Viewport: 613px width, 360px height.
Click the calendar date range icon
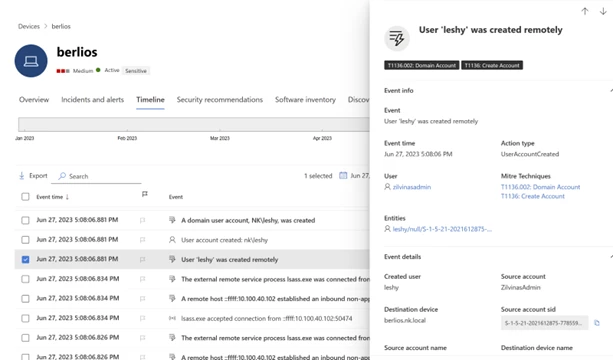(343, 176)
